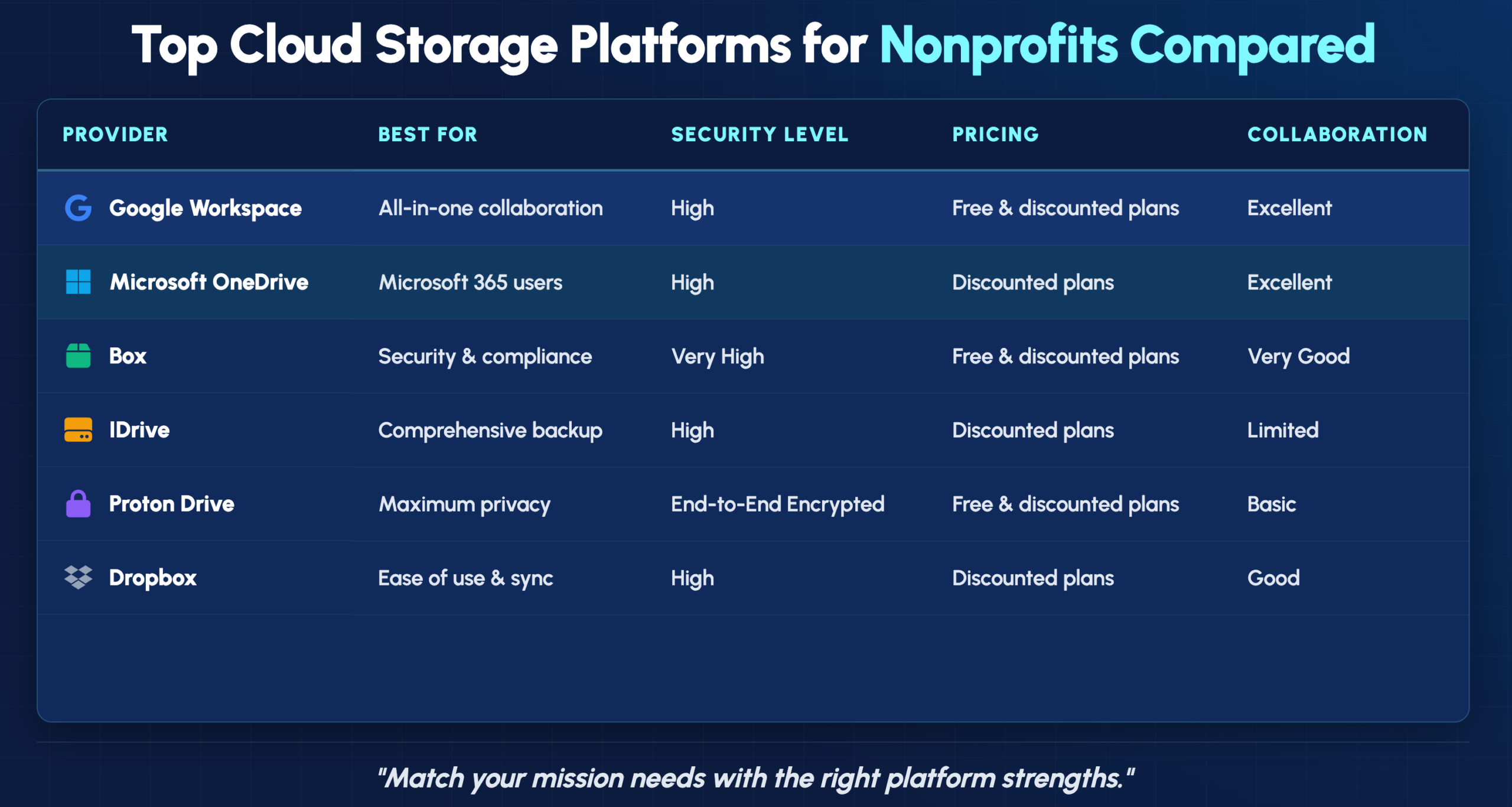Click the Microsoft OneDrive windows logo icon
This screenshot has width=1512, height=807.
(x=78, y=282)
